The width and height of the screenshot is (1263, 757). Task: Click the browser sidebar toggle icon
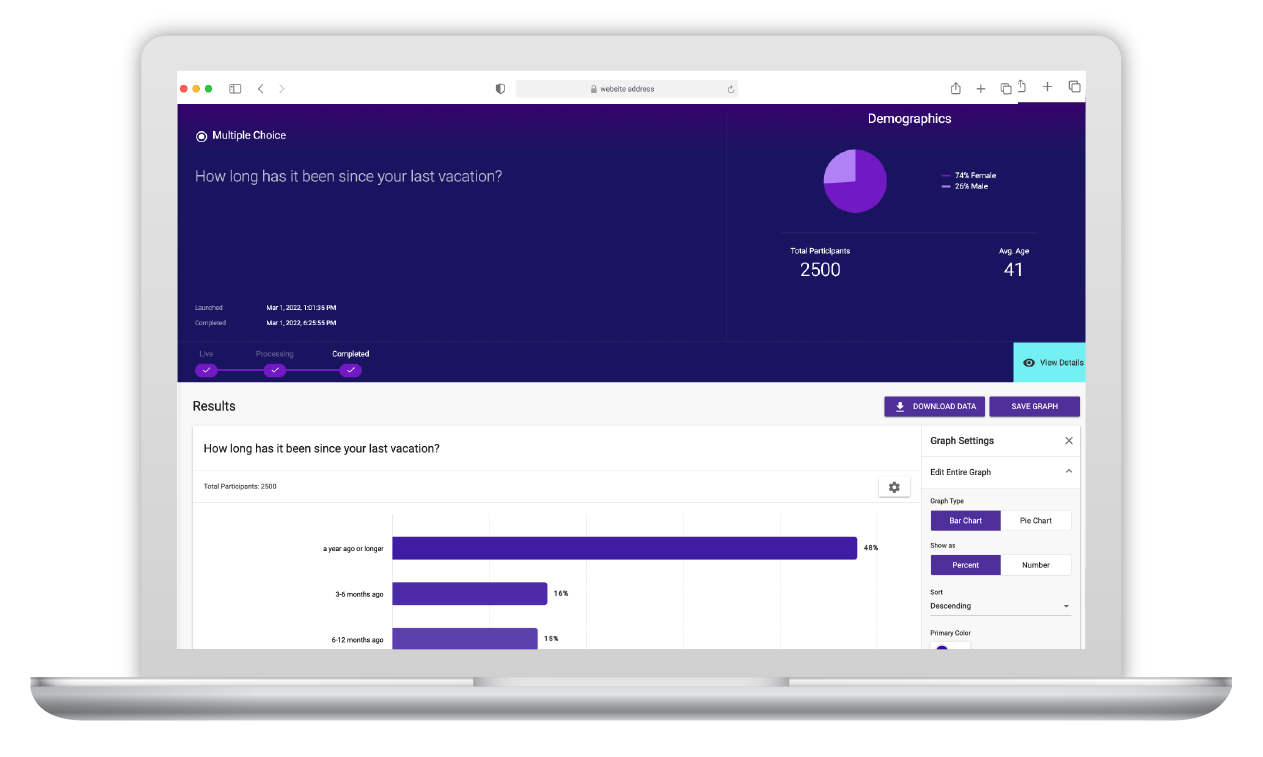click(x=235, y=89)
